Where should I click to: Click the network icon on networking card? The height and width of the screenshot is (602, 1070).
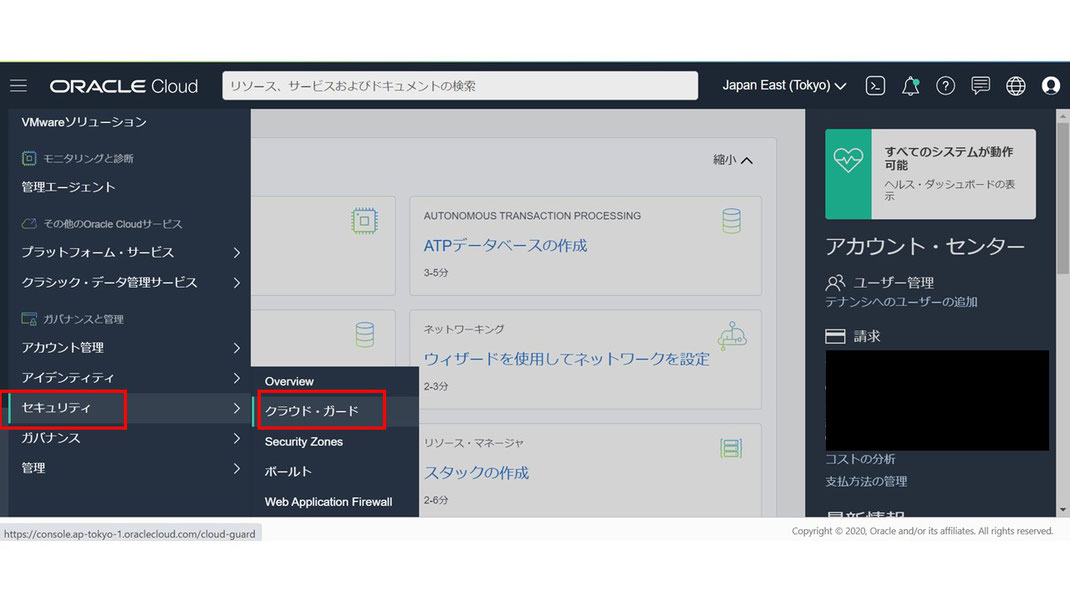[732, 335]
